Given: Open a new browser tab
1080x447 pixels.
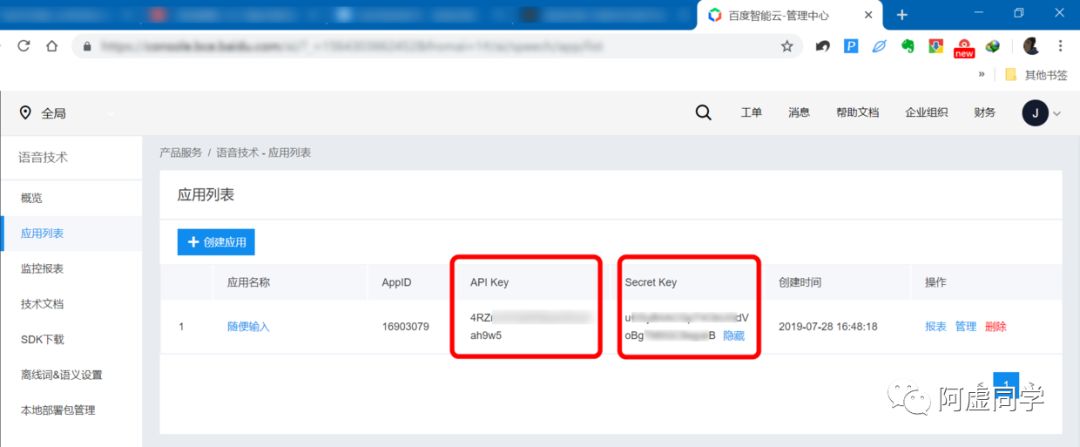Looking at the screenshot, I should tap(902, 14).
